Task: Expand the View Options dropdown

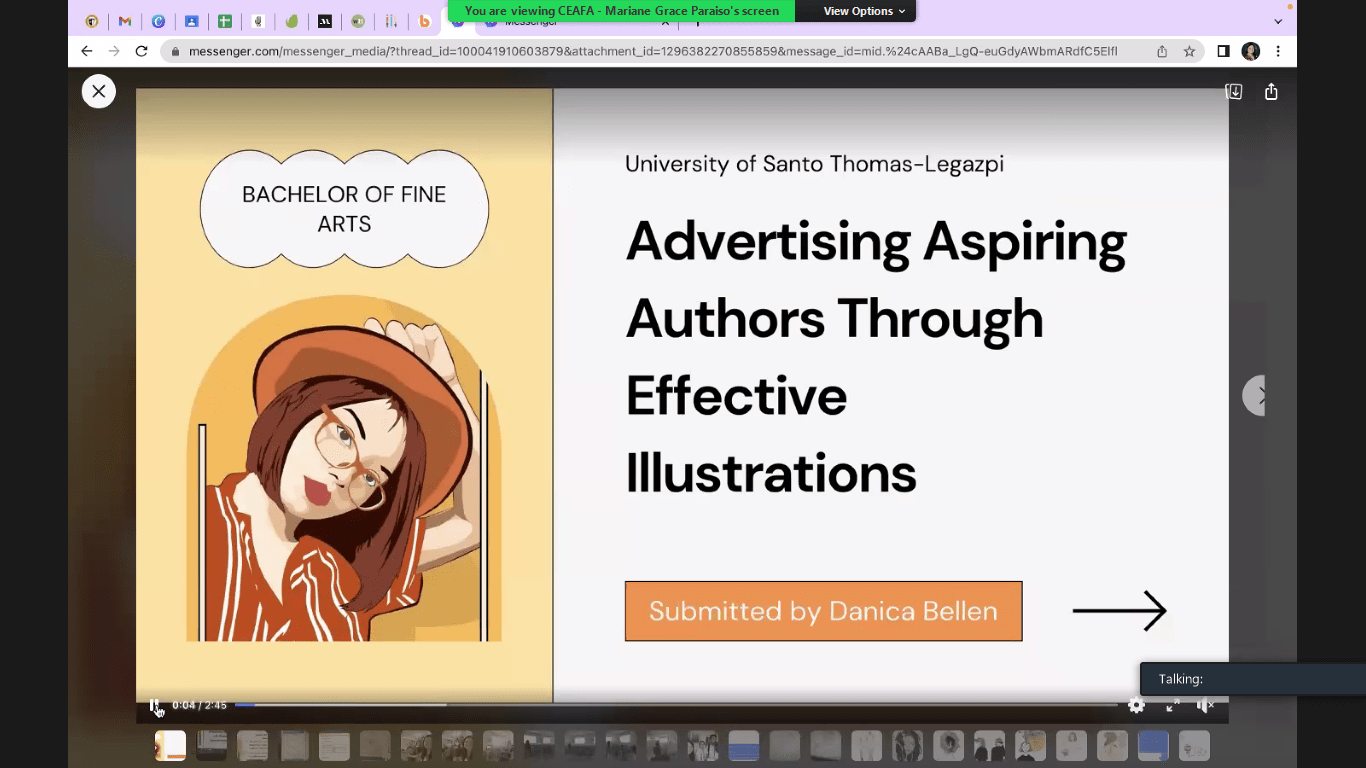Action: [x=864, y=11]
